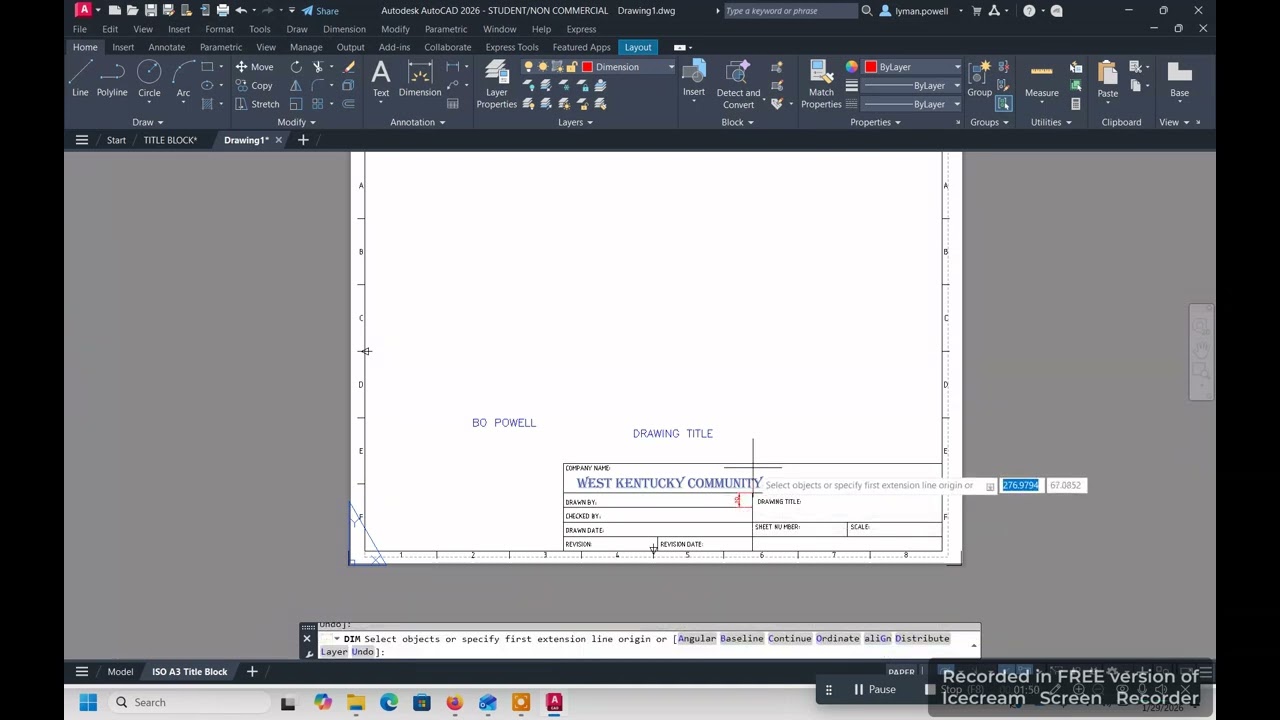Open Detect and Convert tool
1280x720 pixels.
(x=738, y=84)
